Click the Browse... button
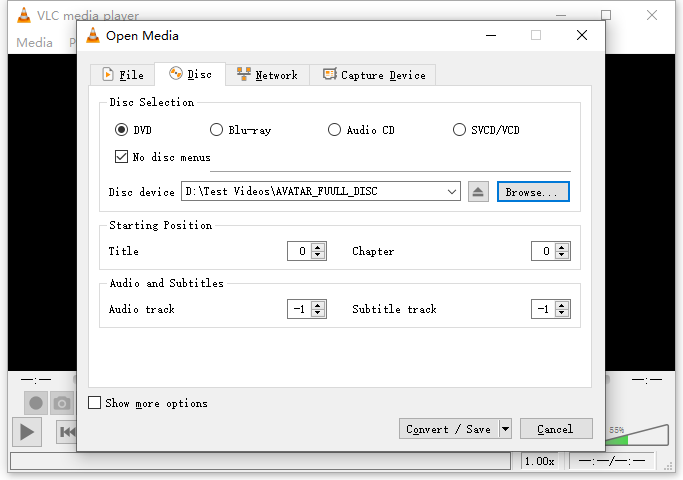The width and height of the screenshot is (683, 480). [533, 192]
